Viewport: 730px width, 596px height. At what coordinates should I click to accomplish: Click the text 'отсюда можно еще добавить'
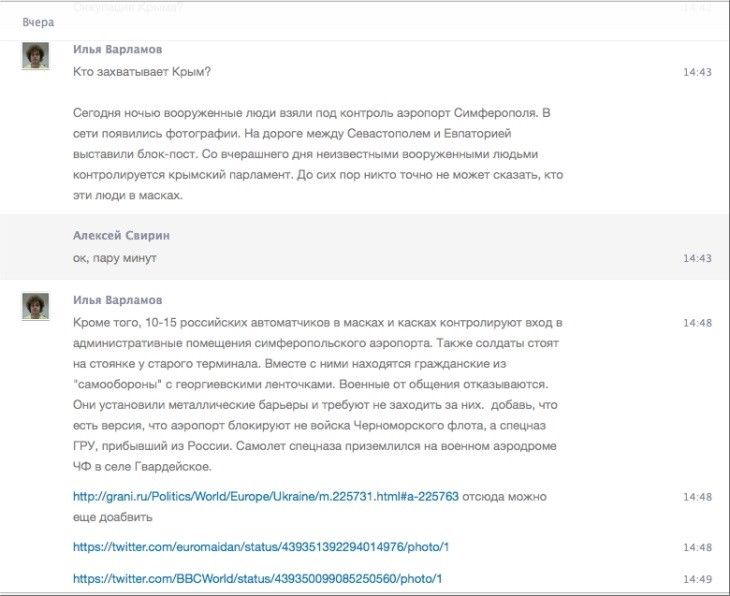112,517
